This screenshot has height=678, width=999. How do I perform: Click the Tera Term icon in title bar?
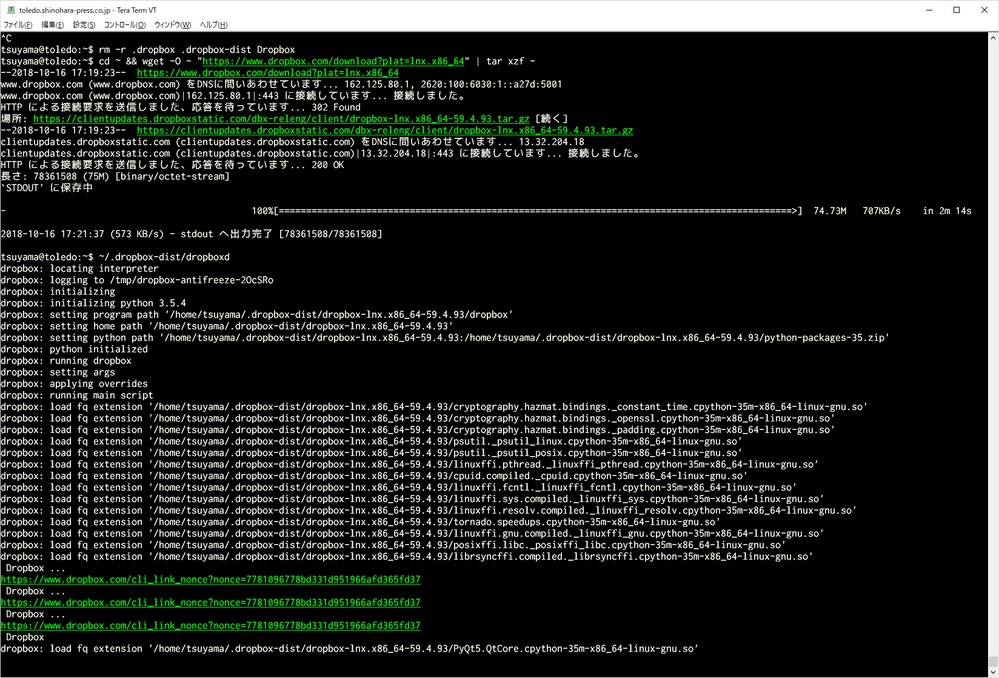pyautogui.click(x=10, y=10)
